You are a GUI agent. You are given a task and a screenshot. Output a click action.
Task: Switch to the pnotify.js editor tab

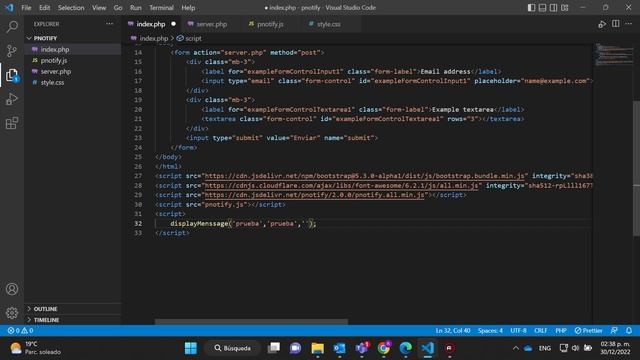(x=270, y=24)
